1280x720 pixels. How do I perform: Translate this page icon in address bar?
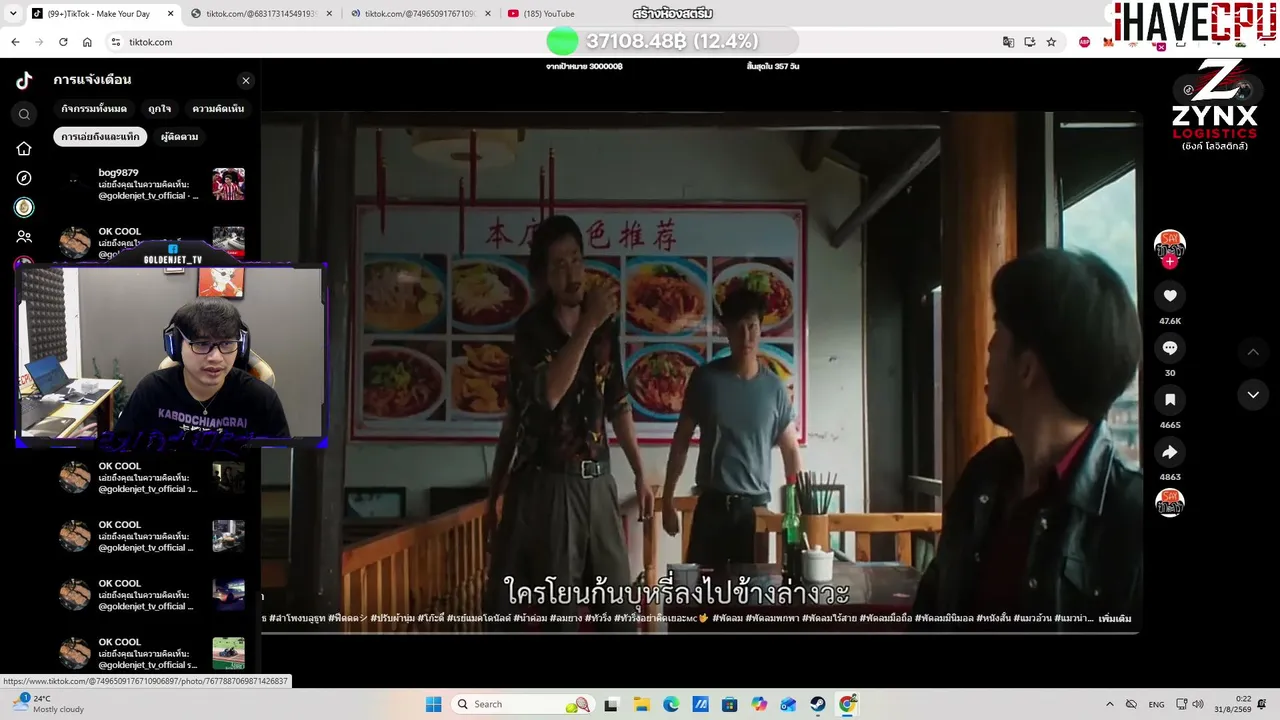(x=1008, y=42)
